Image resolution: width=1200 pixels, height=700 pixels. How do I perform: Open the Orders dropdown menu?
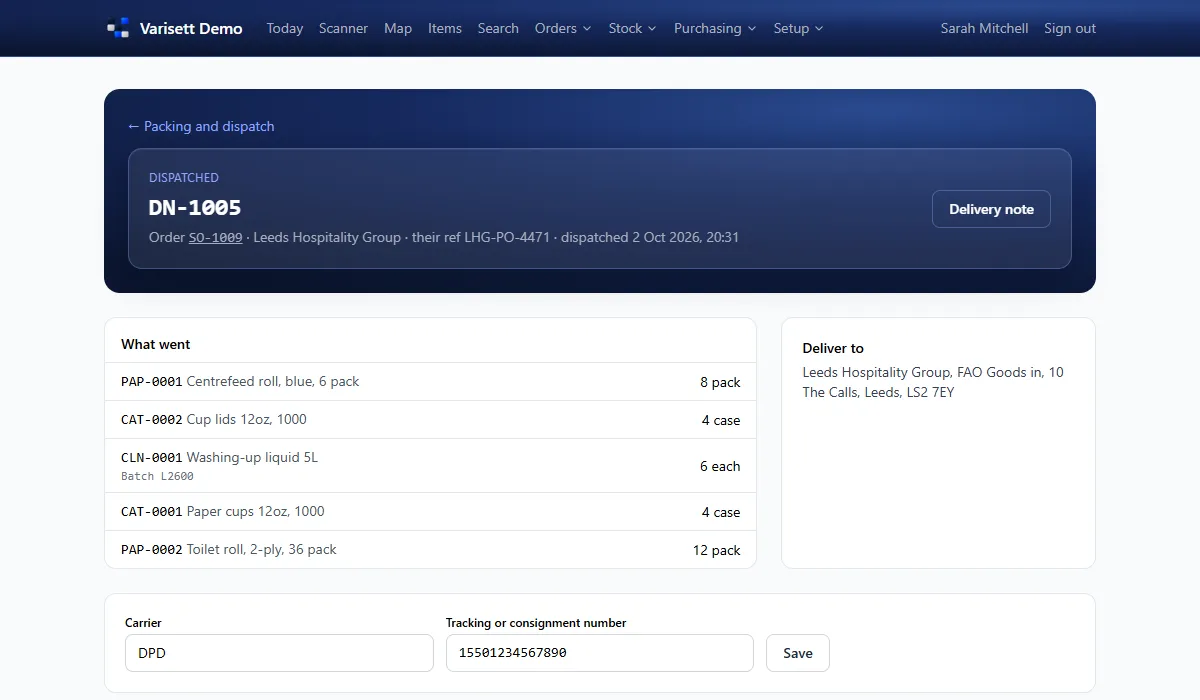tap(563, 28)
